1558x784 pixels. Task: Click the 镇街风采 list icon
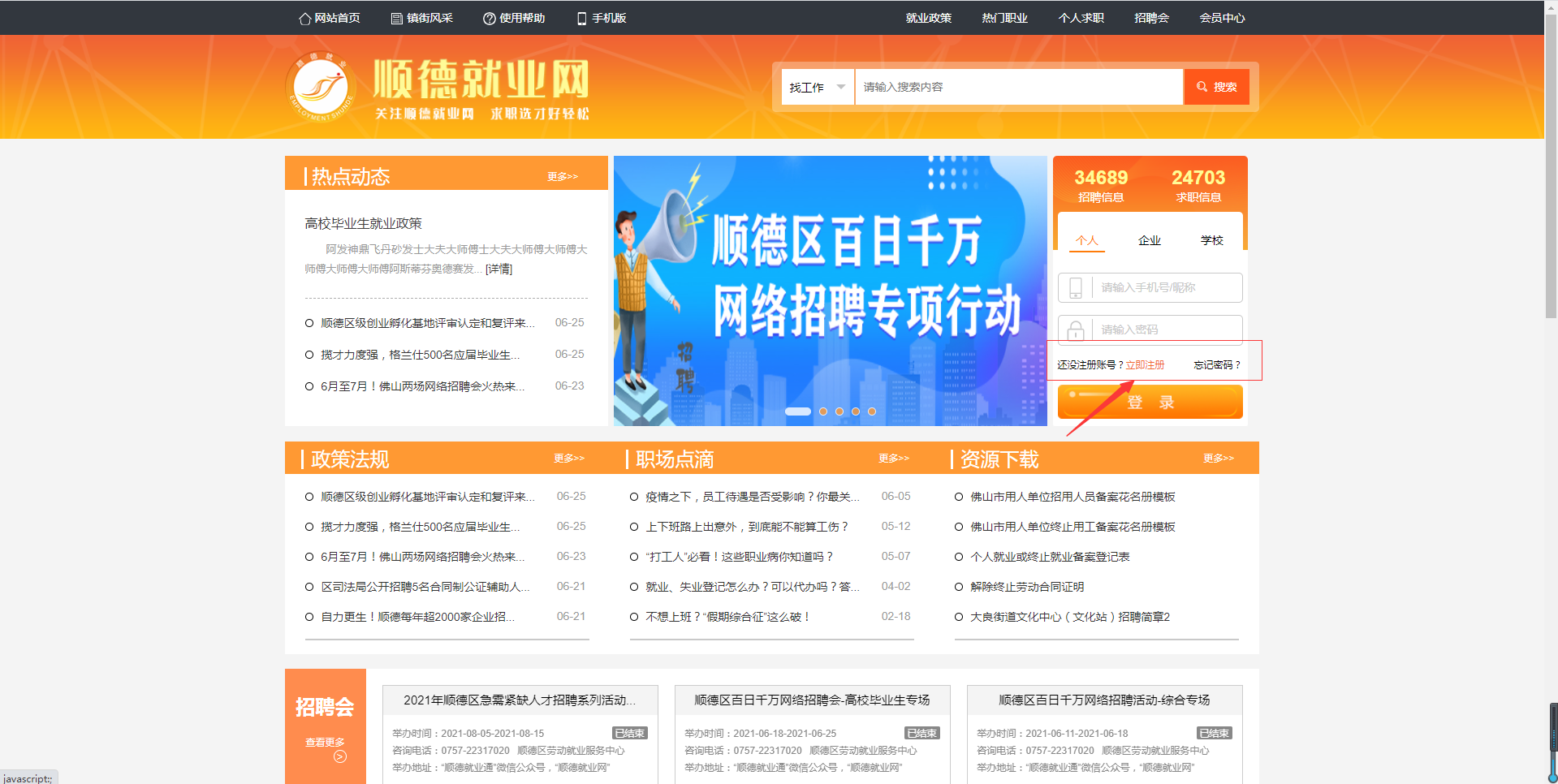(397, 19)
